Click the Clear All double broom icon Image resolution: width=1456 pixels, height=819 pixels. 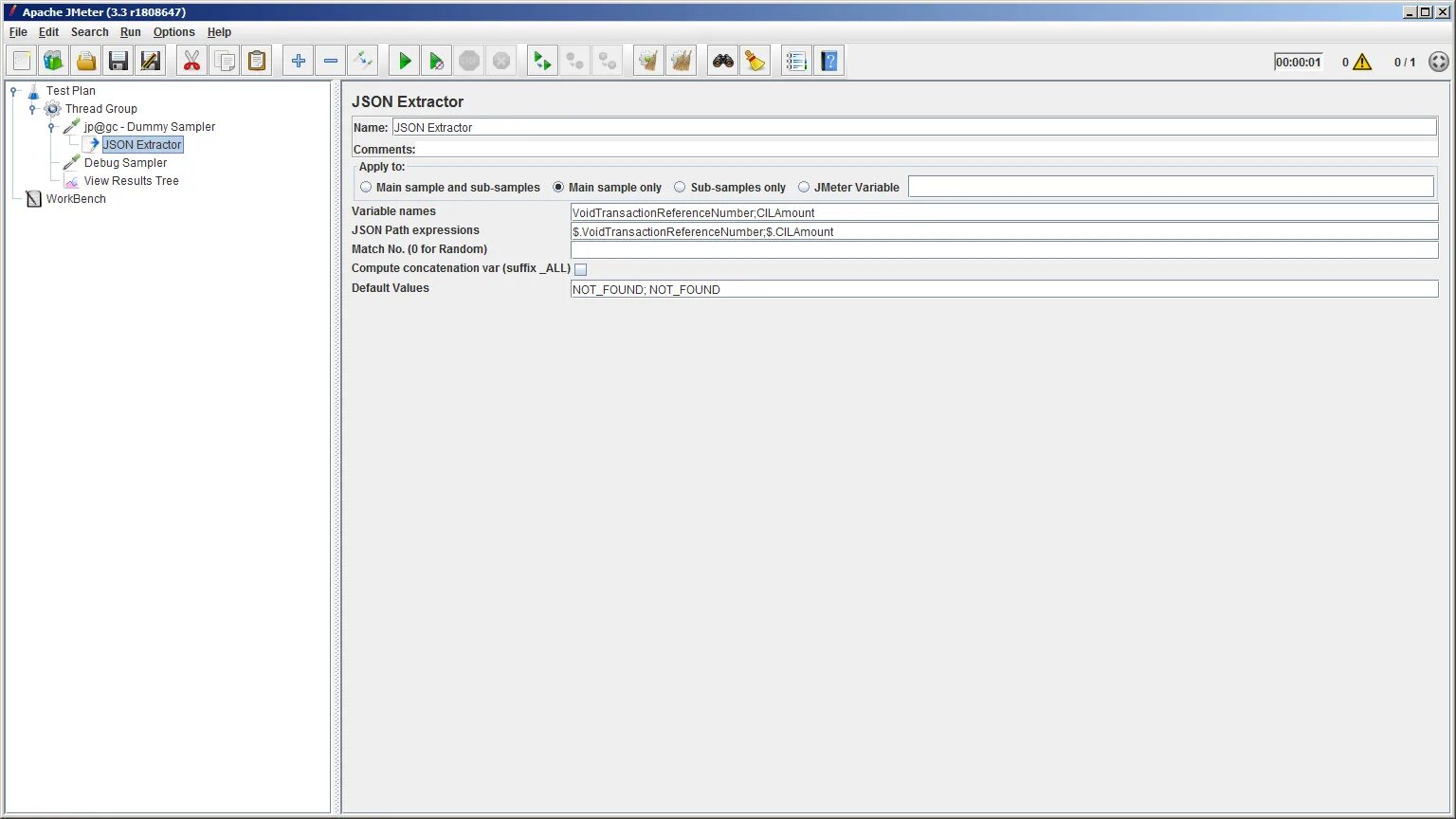pyautogui.click(x=681, y=62)
